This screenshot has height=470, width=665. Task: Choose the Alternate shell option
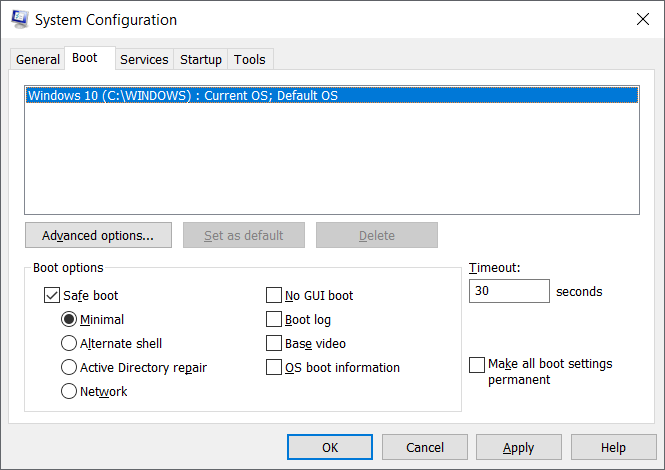[x=69, y=344]
